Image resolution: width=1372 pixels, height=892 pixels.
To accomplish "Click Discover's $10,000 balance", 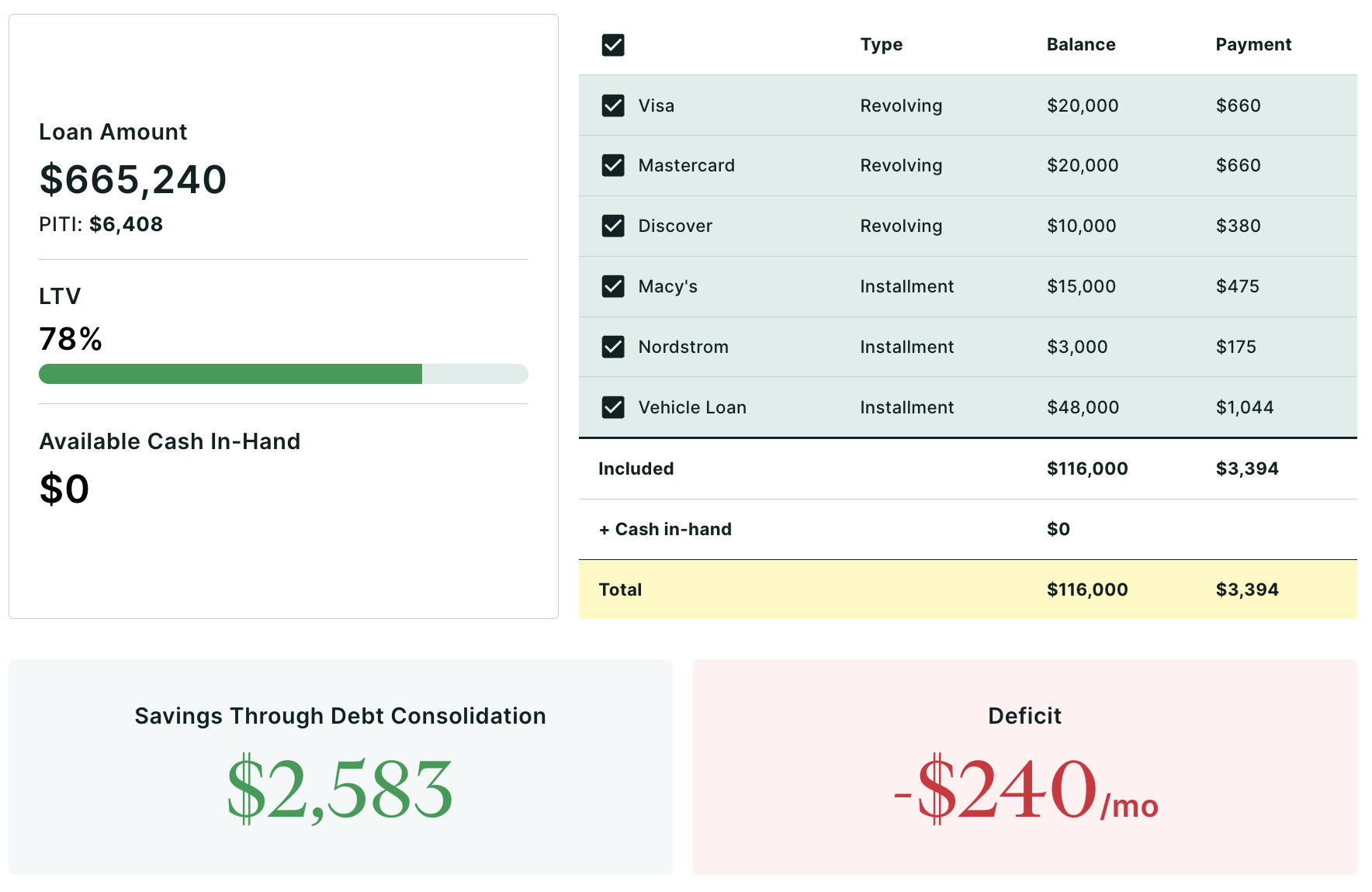I will point(1082,226).
